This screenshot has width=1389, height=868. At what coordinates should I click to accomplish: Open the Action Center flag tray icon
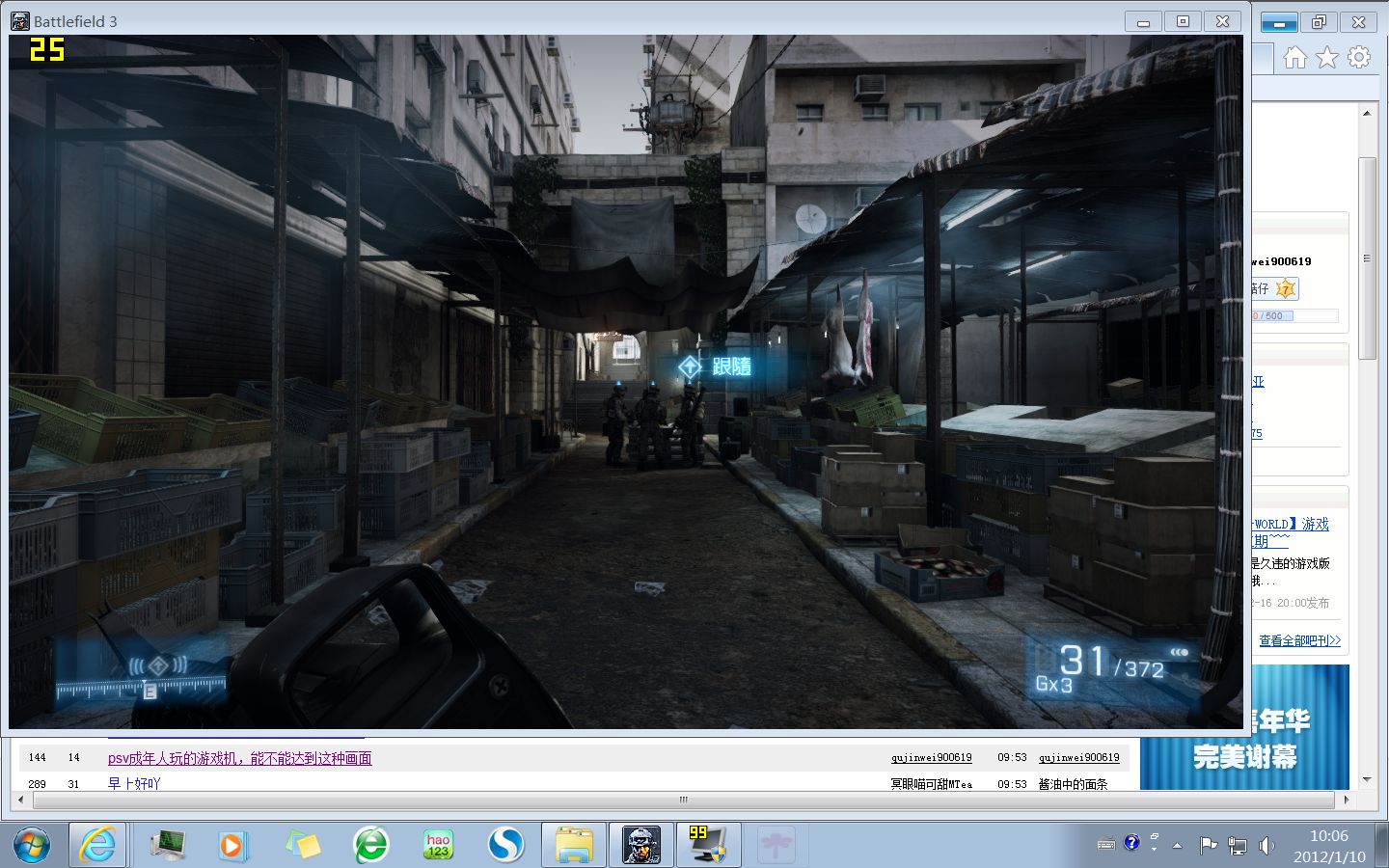1208,846
